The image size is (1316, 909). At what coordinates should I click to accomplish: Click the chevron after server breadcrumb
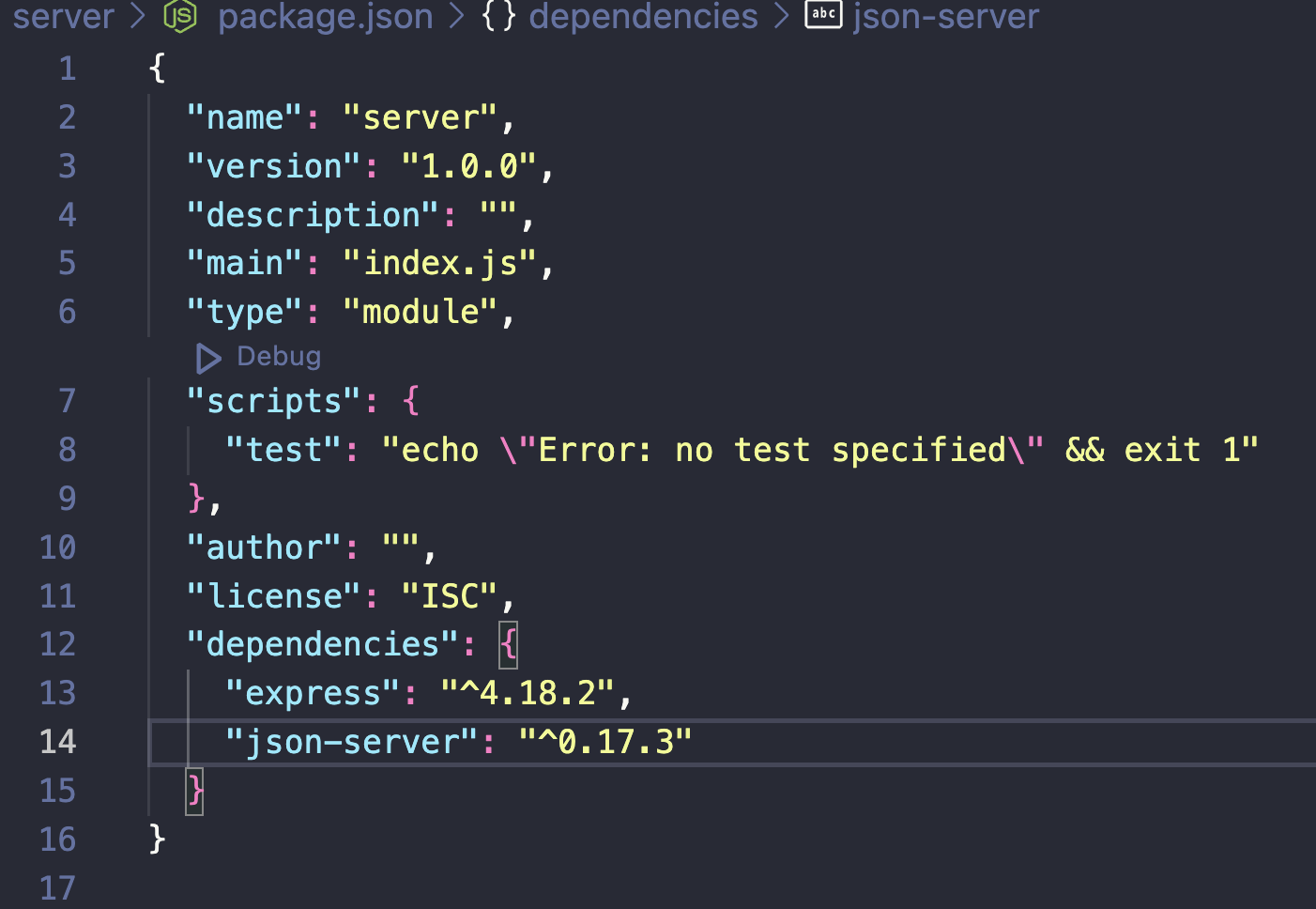pyautogui.click(x=138, y=16)
